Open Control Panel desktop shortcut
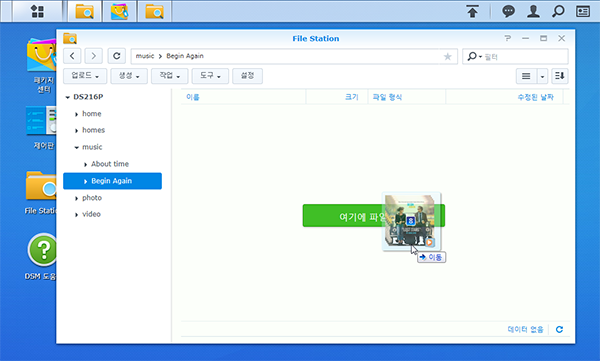This screenshot has height=361, width=600. tap(41, 128)
